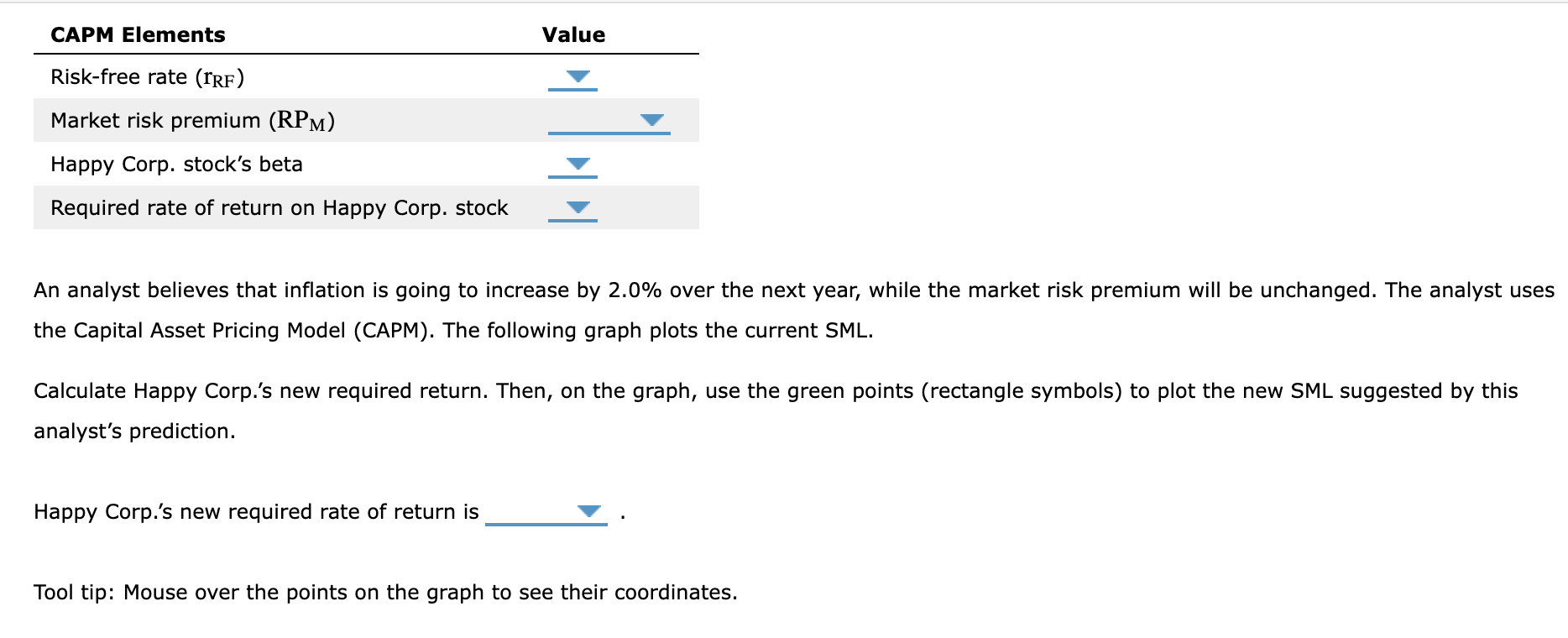
Task: Select the CAPM Elements column header
Action: (138, 34)
